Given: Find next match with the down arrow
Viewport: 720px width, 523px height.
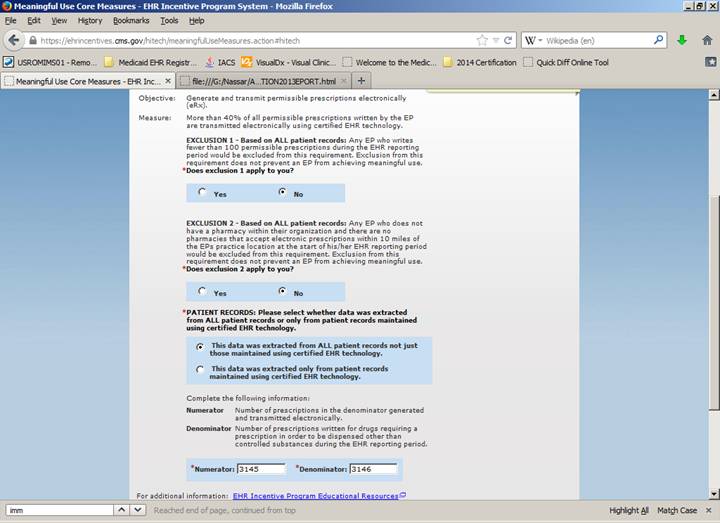Looking at the screenshot, I should point(138,510).
